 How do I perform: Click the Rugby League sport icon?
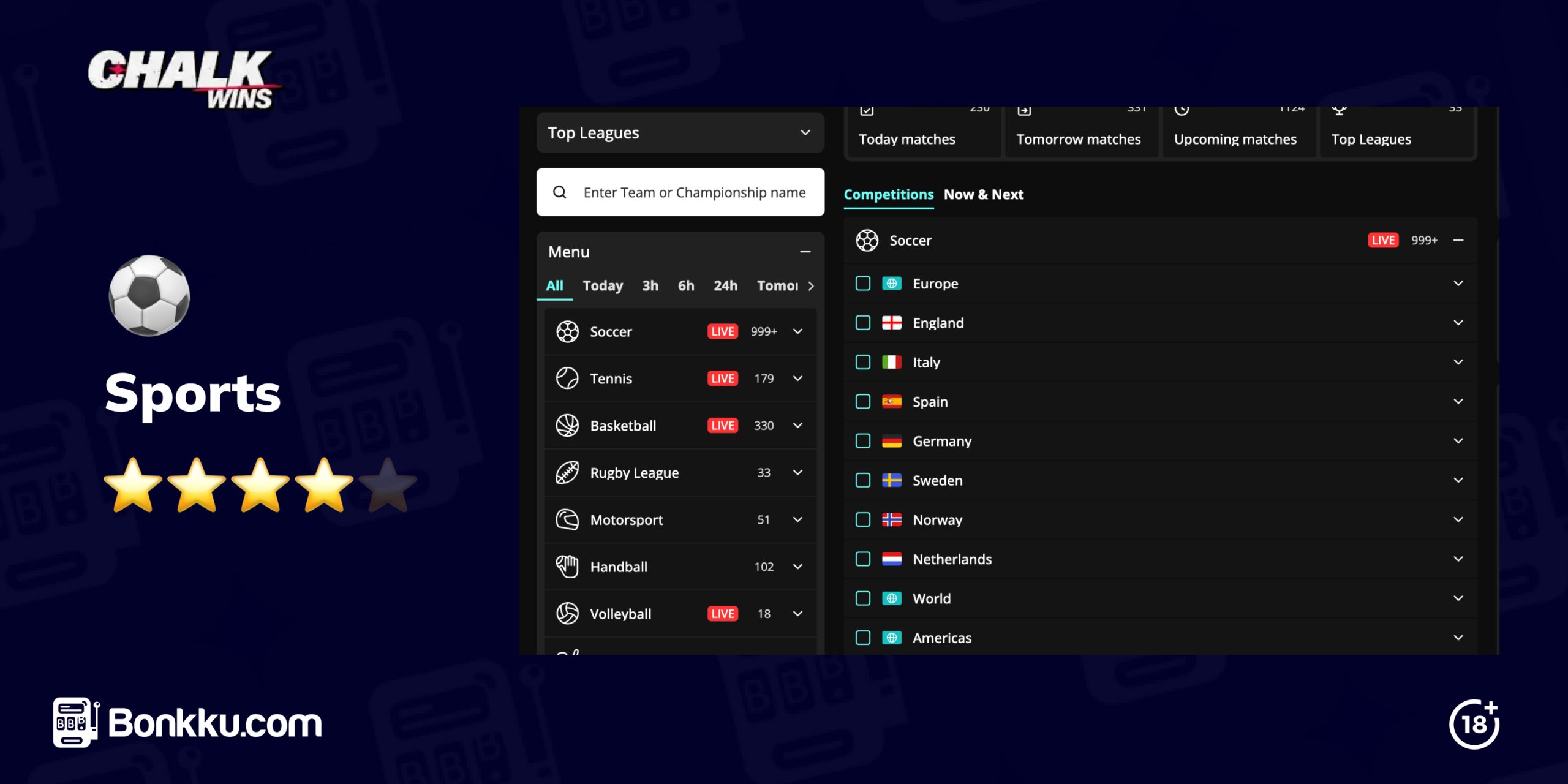coord(566,472)
